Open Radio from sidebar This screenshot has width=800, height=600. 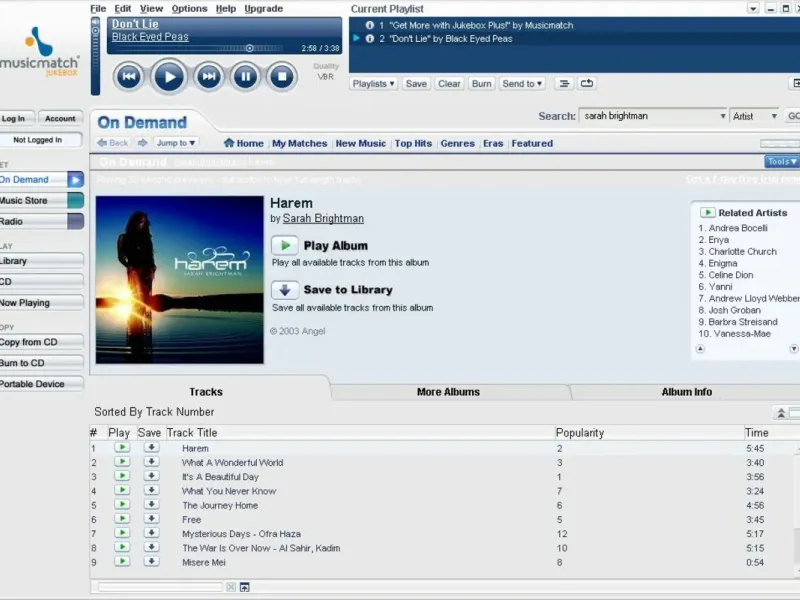[x=41, y=221]
